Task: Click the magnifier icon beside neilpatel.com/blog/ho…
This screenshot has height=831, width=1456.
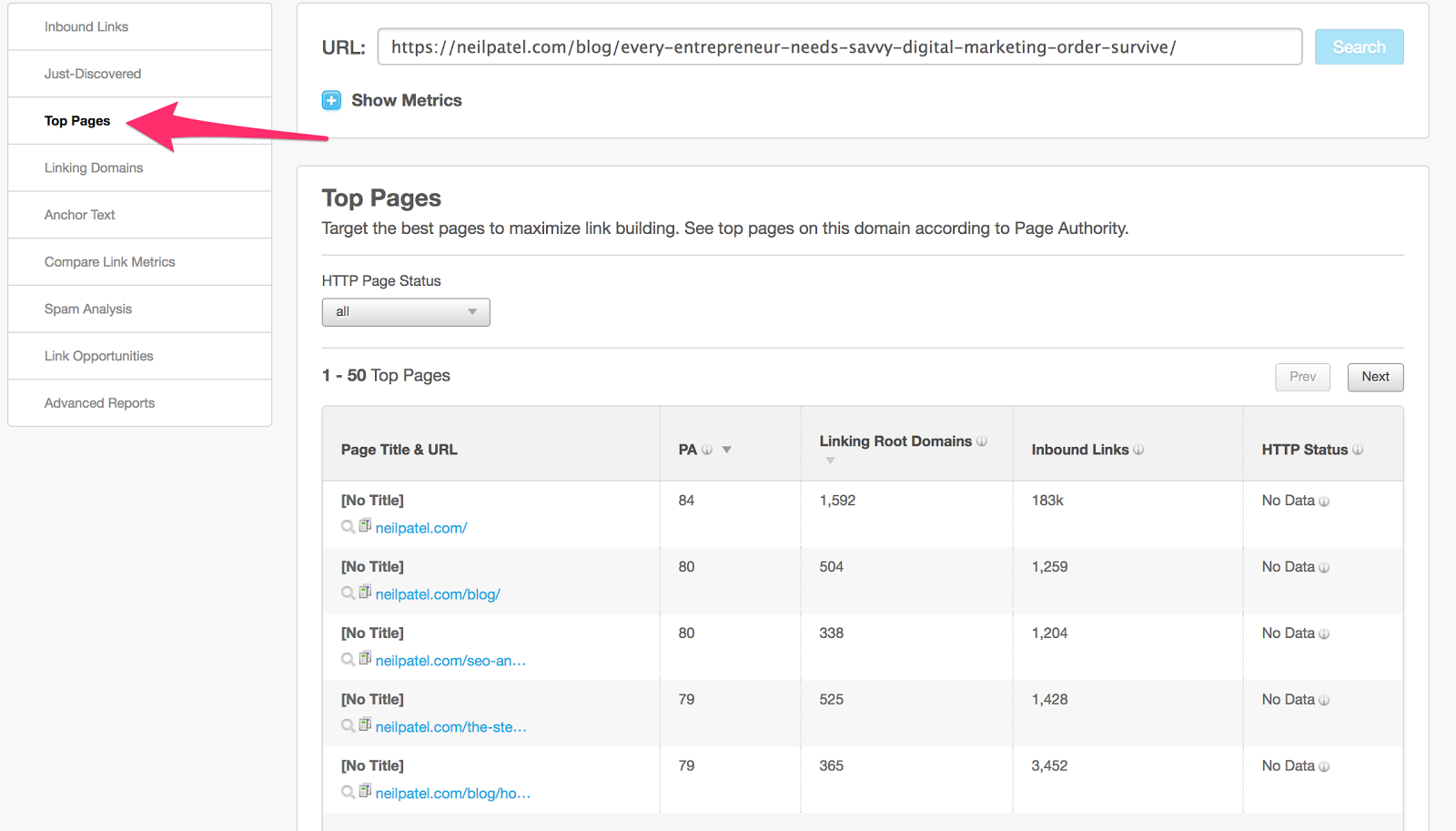Action: [x=348, y=793]
